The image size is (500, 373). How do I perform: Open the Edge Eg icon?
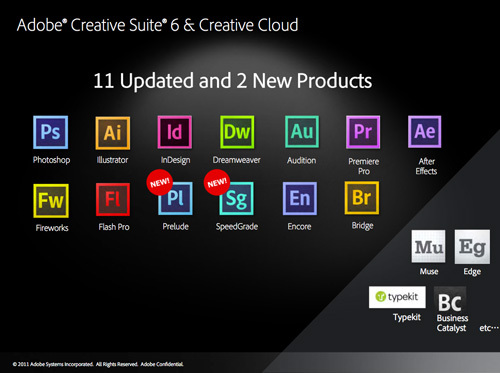[472, 247]
